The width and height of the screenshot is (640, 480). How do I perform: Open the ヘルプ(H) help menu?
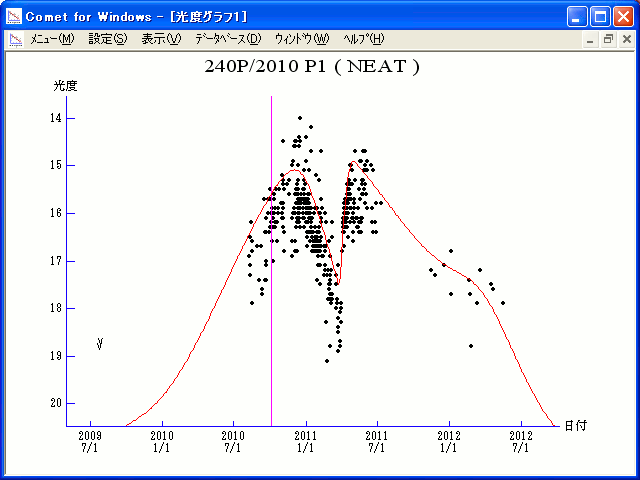click(363, 39)
